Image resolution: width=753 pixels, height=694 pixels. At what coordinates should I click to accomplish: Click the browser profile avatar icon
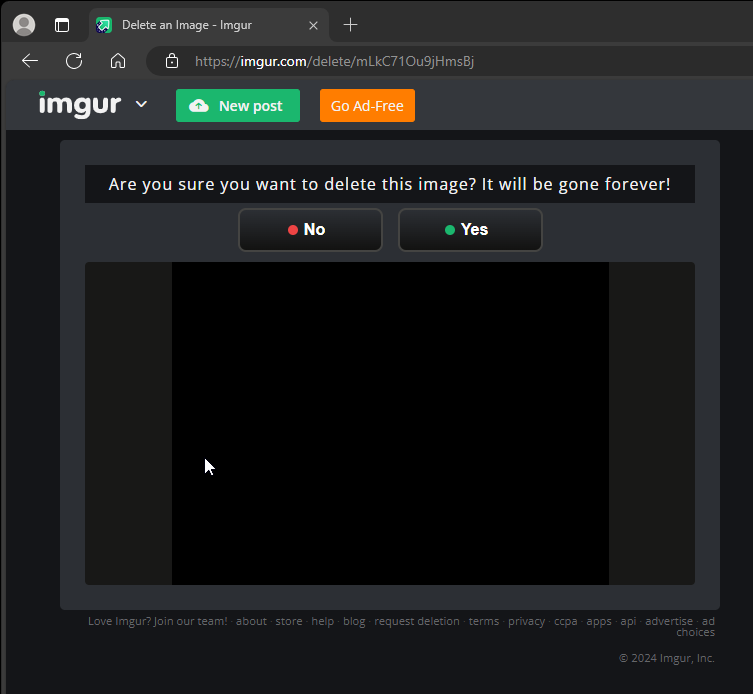pyautogui.click(x=24, y=25)
